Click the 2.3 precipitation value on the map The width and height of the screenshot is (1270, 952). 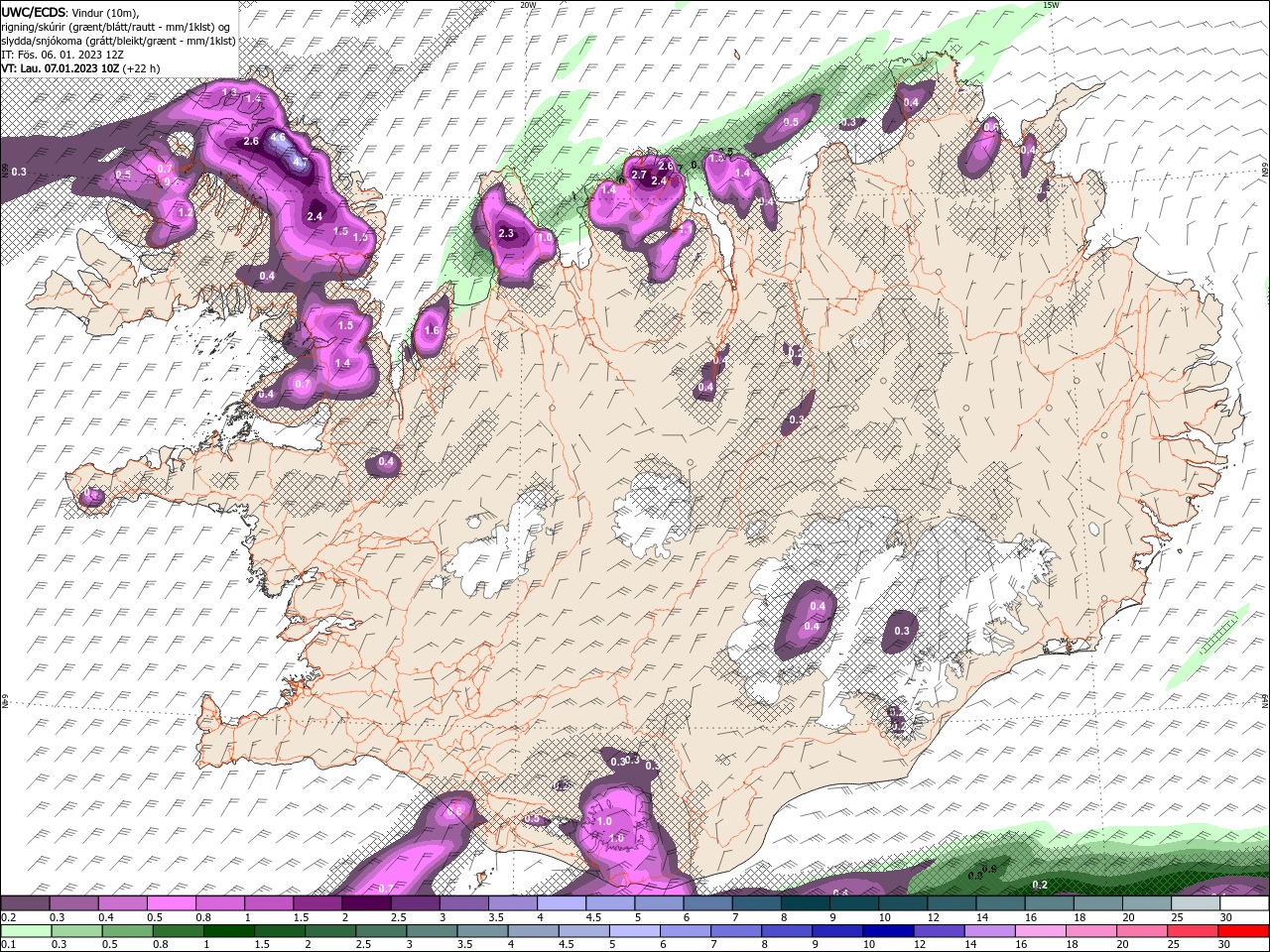pos(506,234)
